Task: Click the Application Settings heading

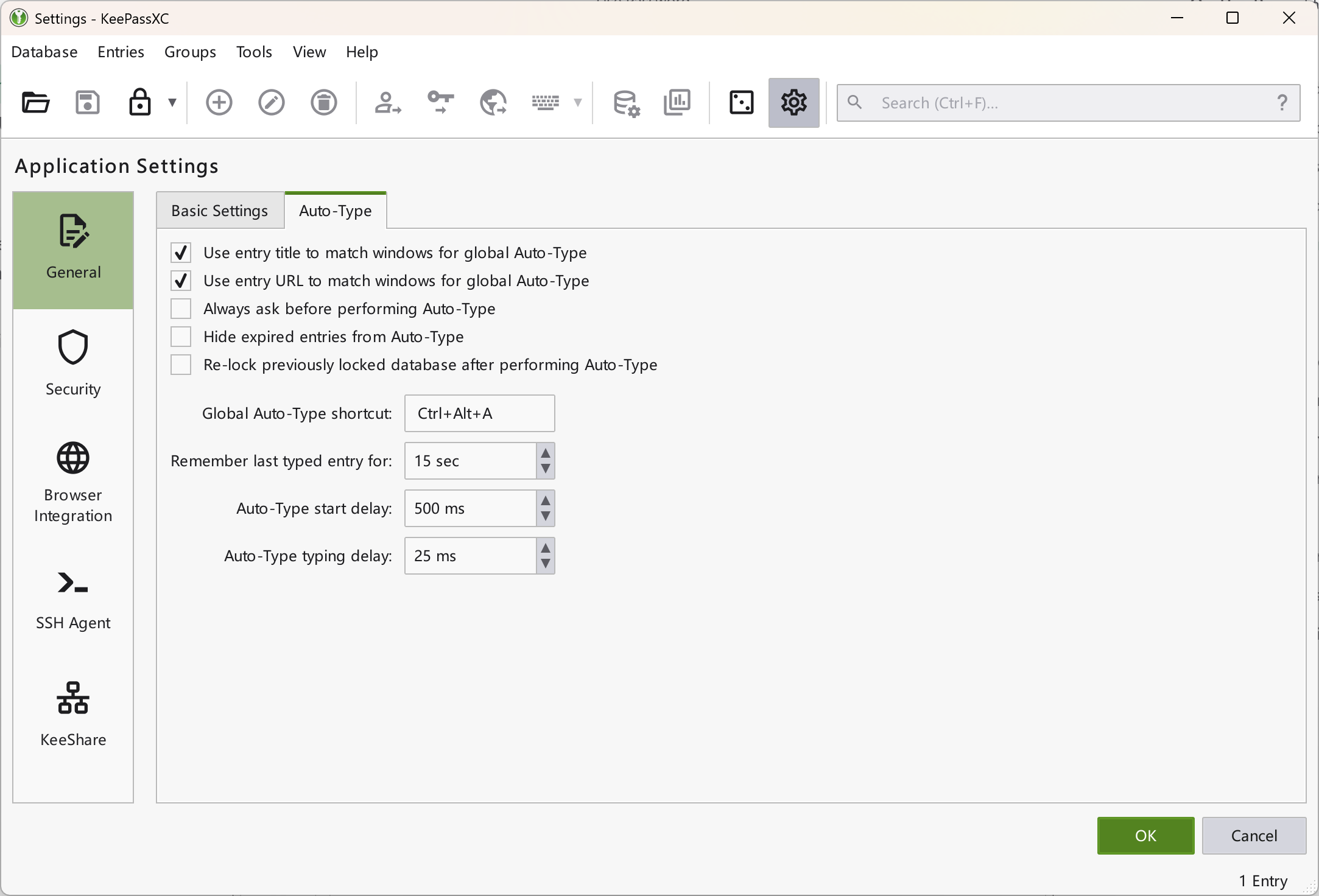Action: click(x=116, y=166)
